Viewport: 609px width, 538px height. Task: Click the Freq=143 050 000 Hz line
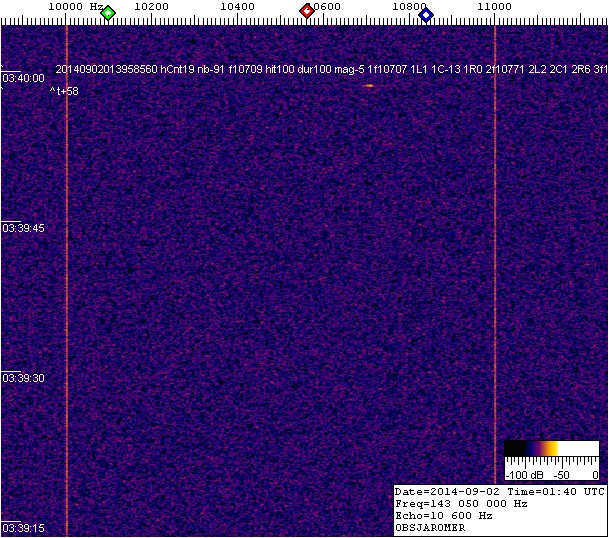coord(461,504)
